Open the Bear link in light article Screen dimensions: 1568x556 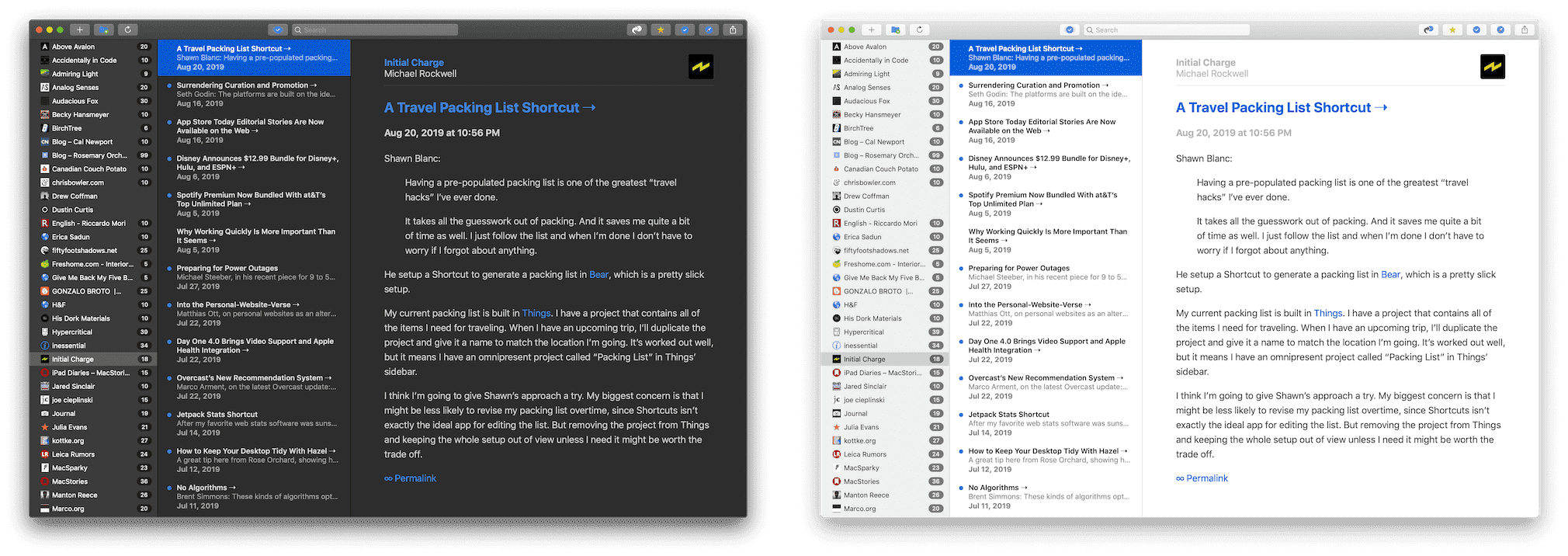click(x=1391, y=274)
